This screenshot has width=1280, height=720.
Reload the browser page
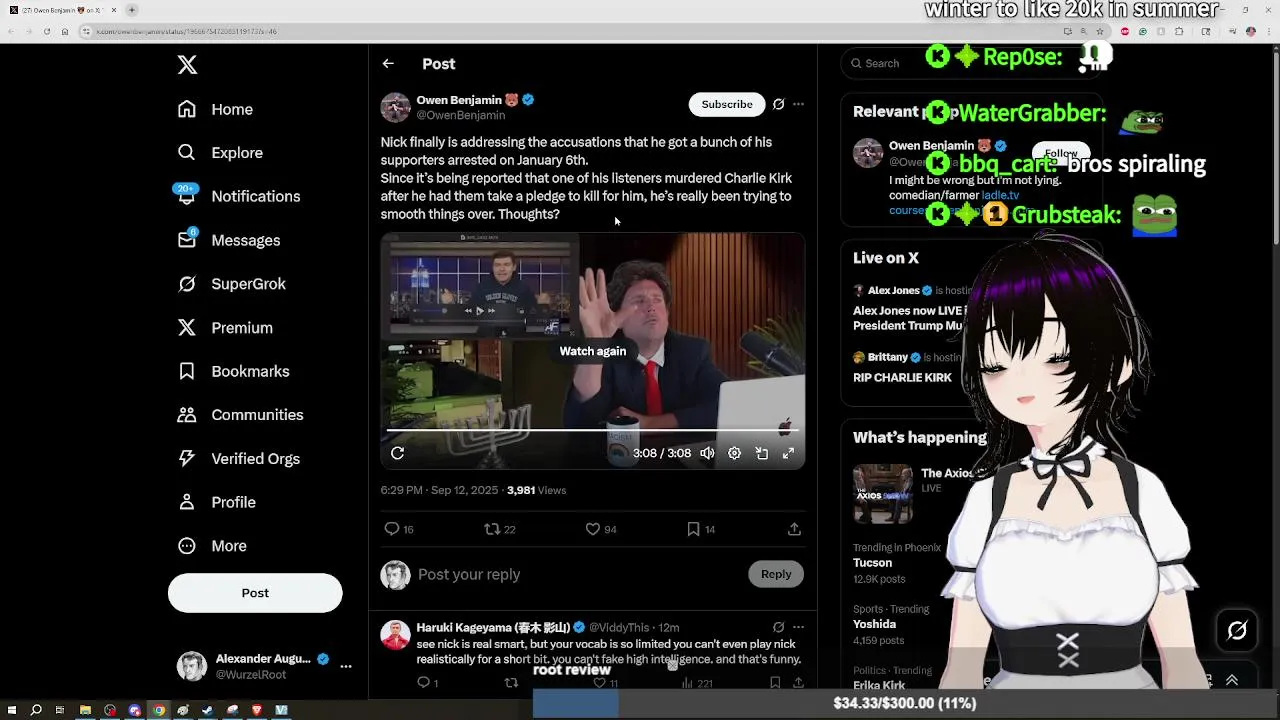[46, 31]
